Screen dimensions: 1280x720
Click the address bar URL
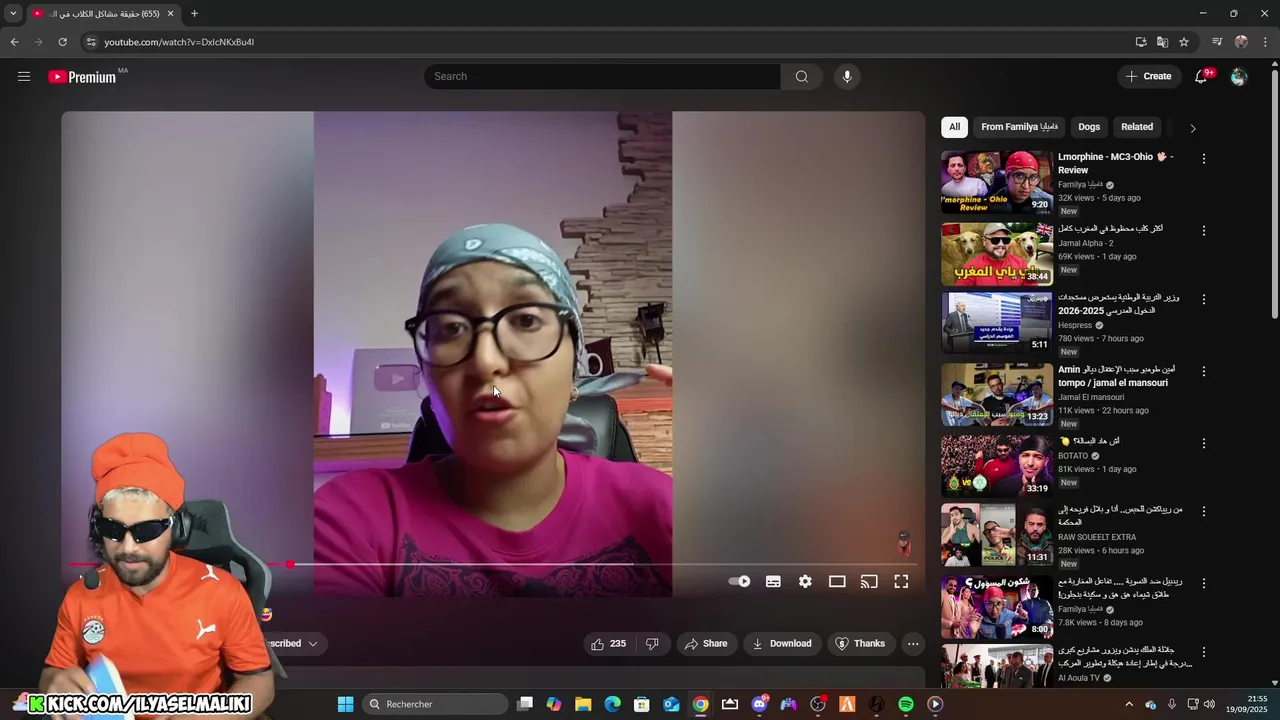coord(179,42)
